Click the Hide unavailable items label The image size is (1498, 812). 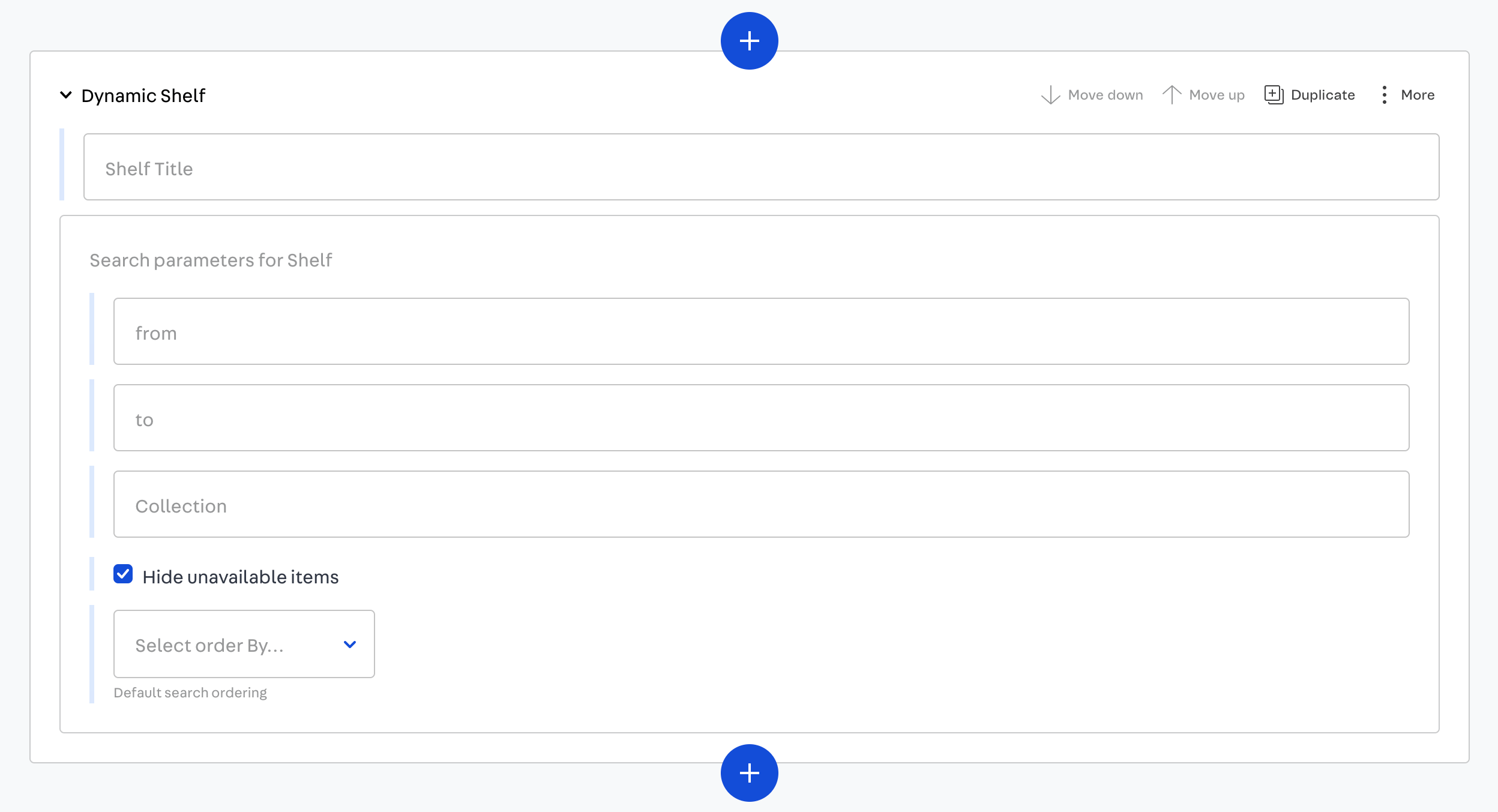pos(240,577)
